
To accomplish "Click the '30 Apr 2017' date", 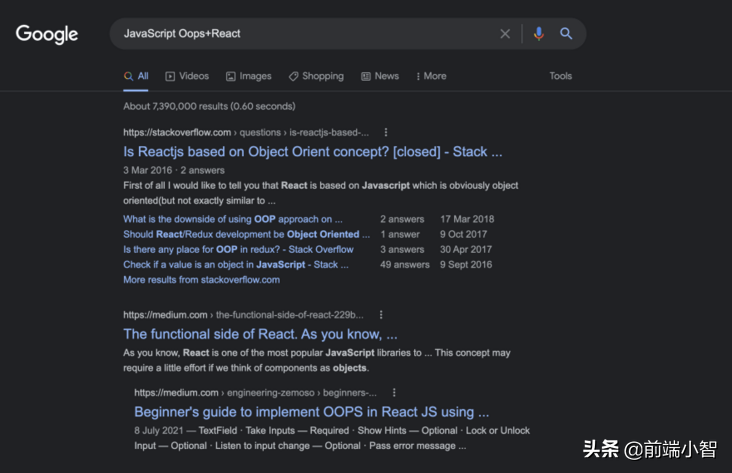I will [x=465, y=250].
